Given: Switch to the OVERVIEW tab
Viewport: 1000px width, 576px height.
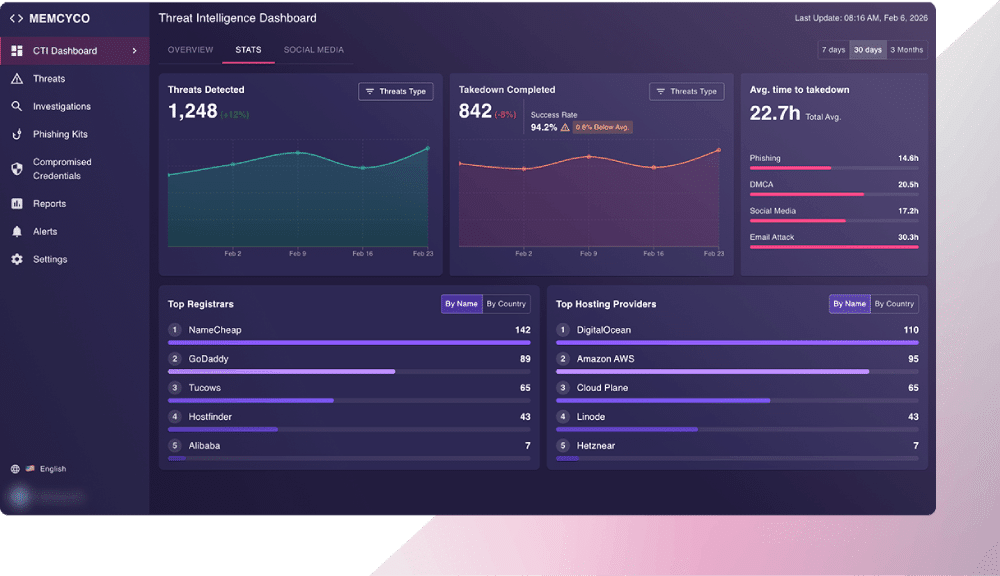Looking at the screenshot, I should 190,50.
